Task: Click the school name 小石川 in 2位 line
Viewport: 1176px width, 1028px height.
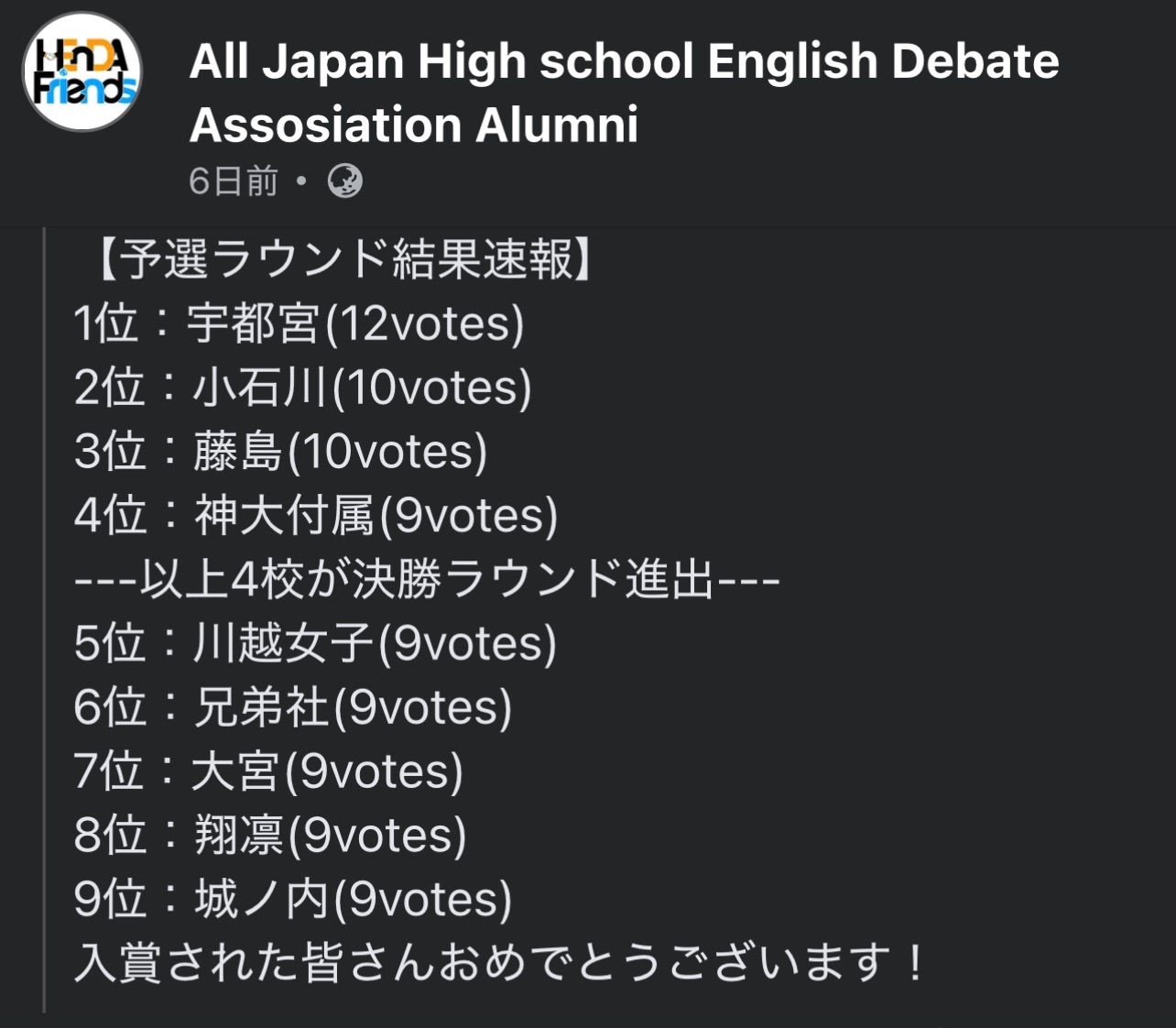Action: coord(260,388)
